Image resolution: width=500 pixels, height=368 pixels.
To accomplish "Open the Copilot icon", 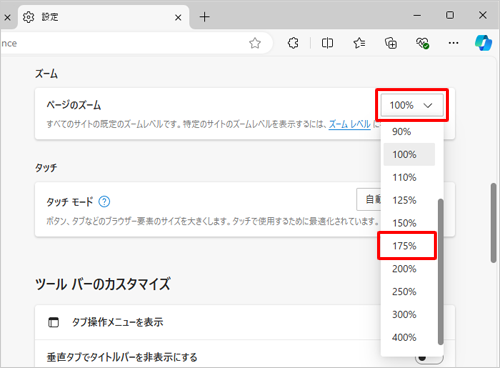I will [x=483, y=43].
